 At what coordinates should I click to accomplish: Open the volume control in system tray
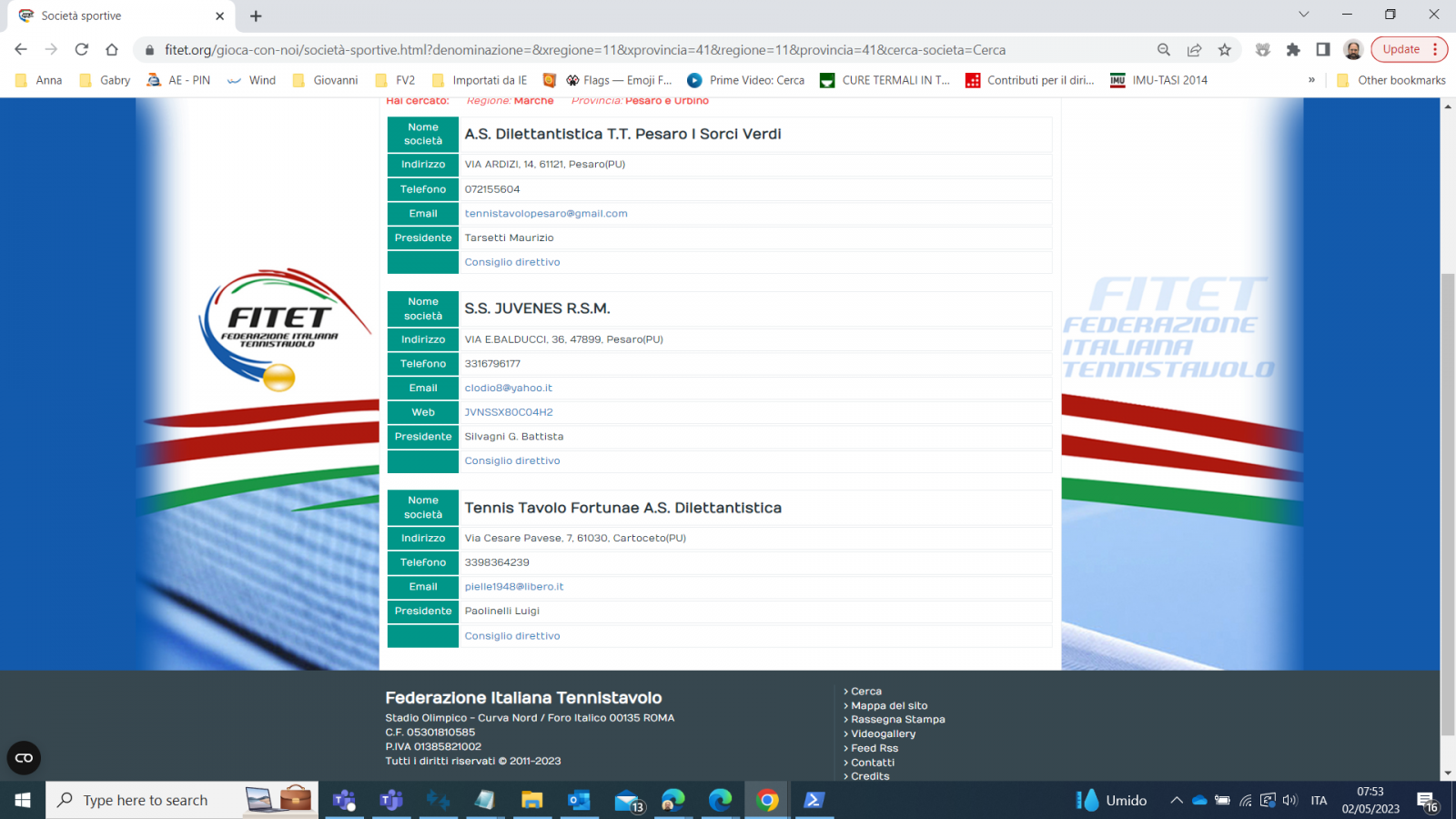pyautogui.click(x=1289, y=801)
